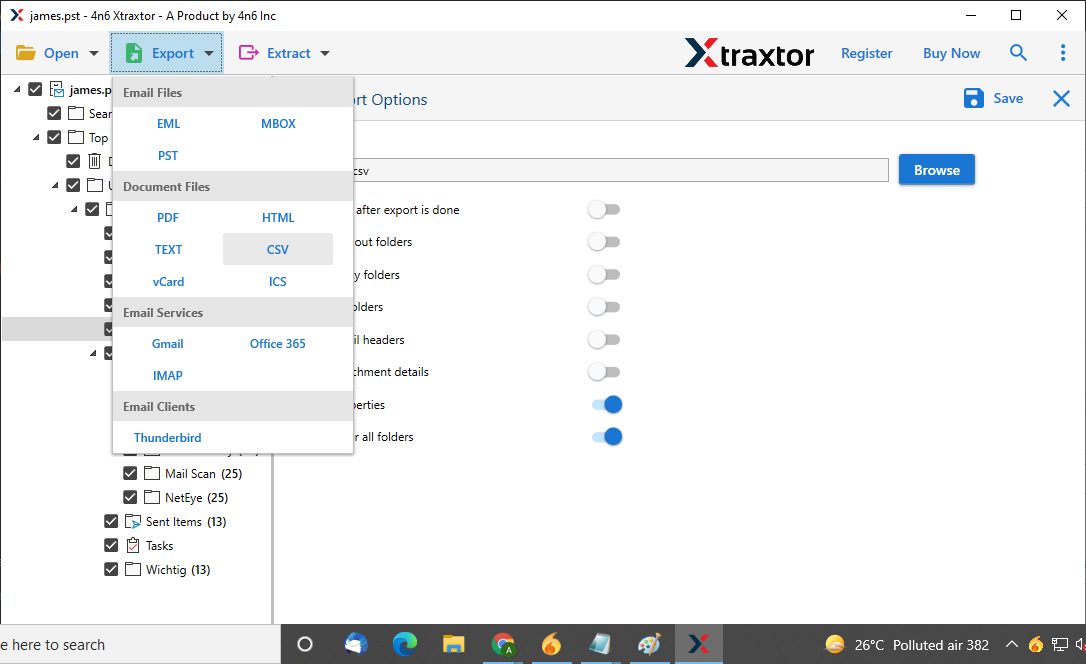Select PDF from the export menu
The image size is (1086, 664).
pos(168,218)
